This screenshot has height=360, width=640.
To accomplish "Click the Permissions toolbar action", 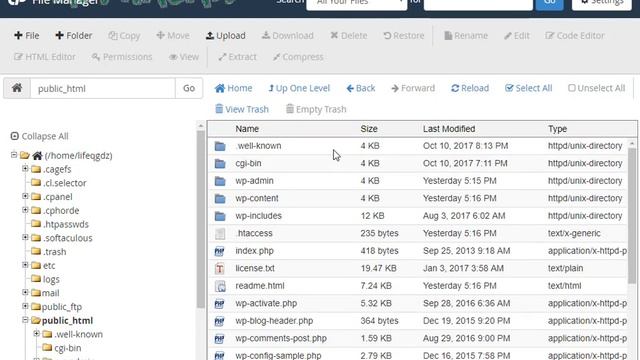I will point(122,57).
